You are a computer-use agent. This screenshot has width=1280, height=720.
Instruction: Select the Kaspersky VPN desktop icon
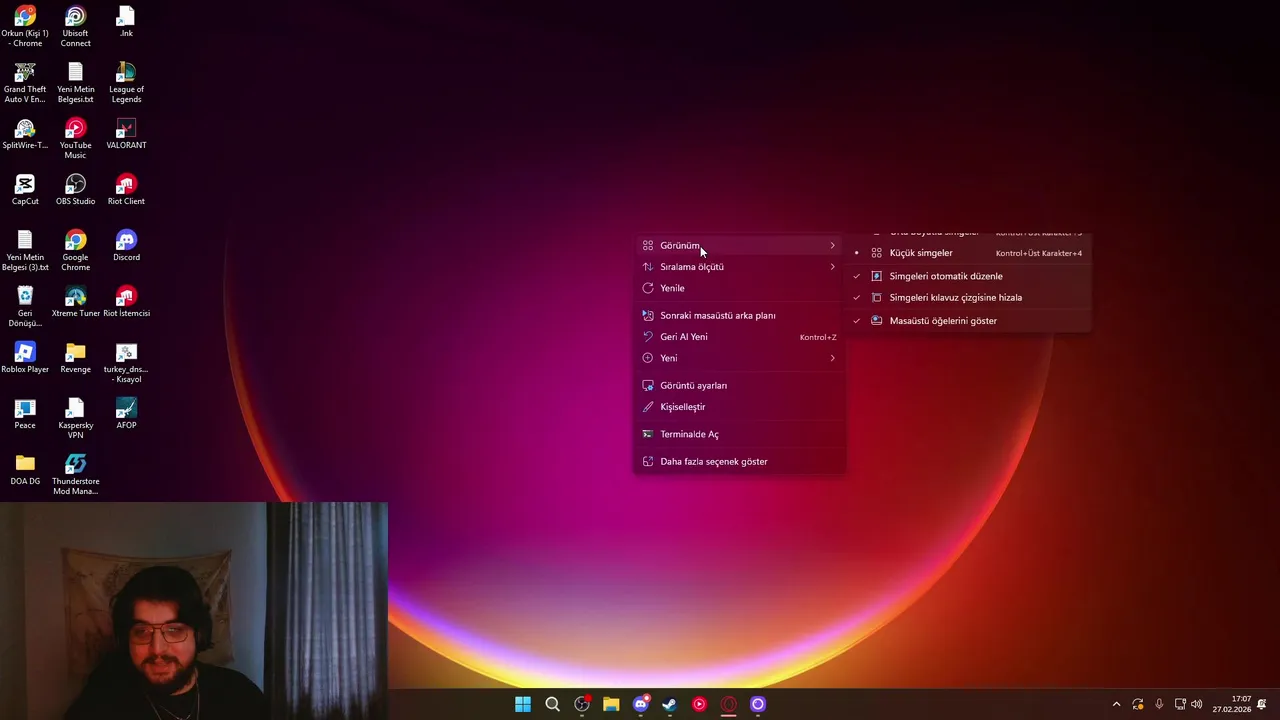tap(75, 419)
